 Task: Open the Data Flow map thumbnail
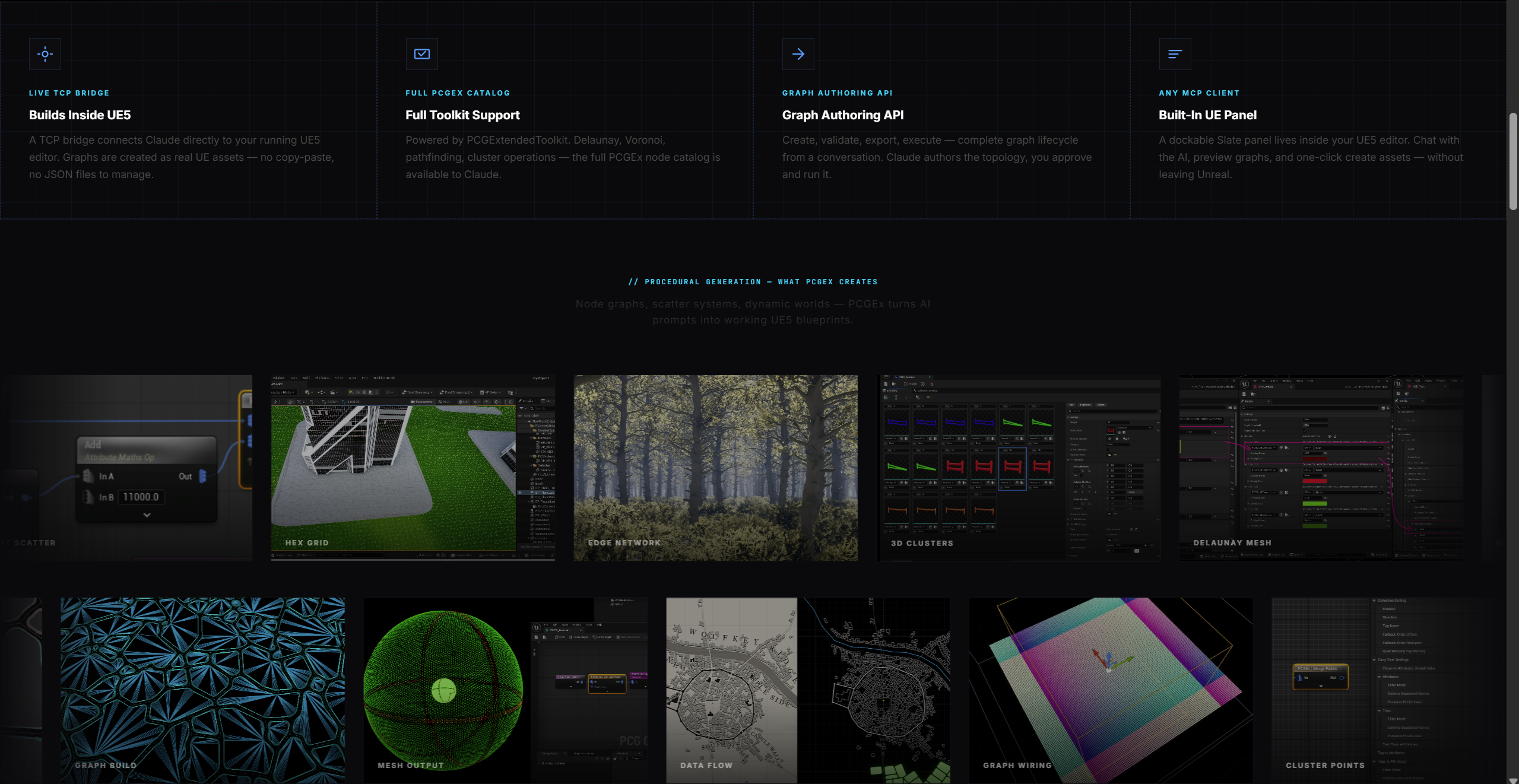(x=808, y=690)
